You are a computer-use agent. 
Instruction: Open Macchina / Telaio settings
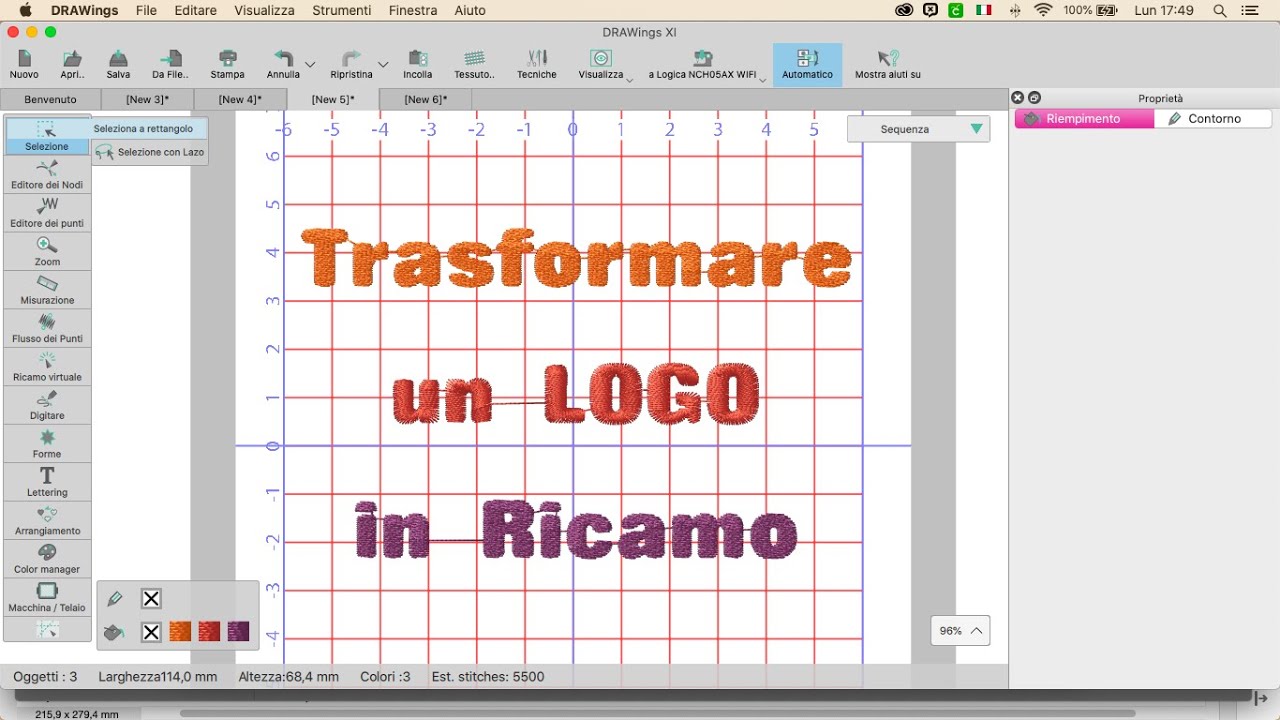pos(47,598)
